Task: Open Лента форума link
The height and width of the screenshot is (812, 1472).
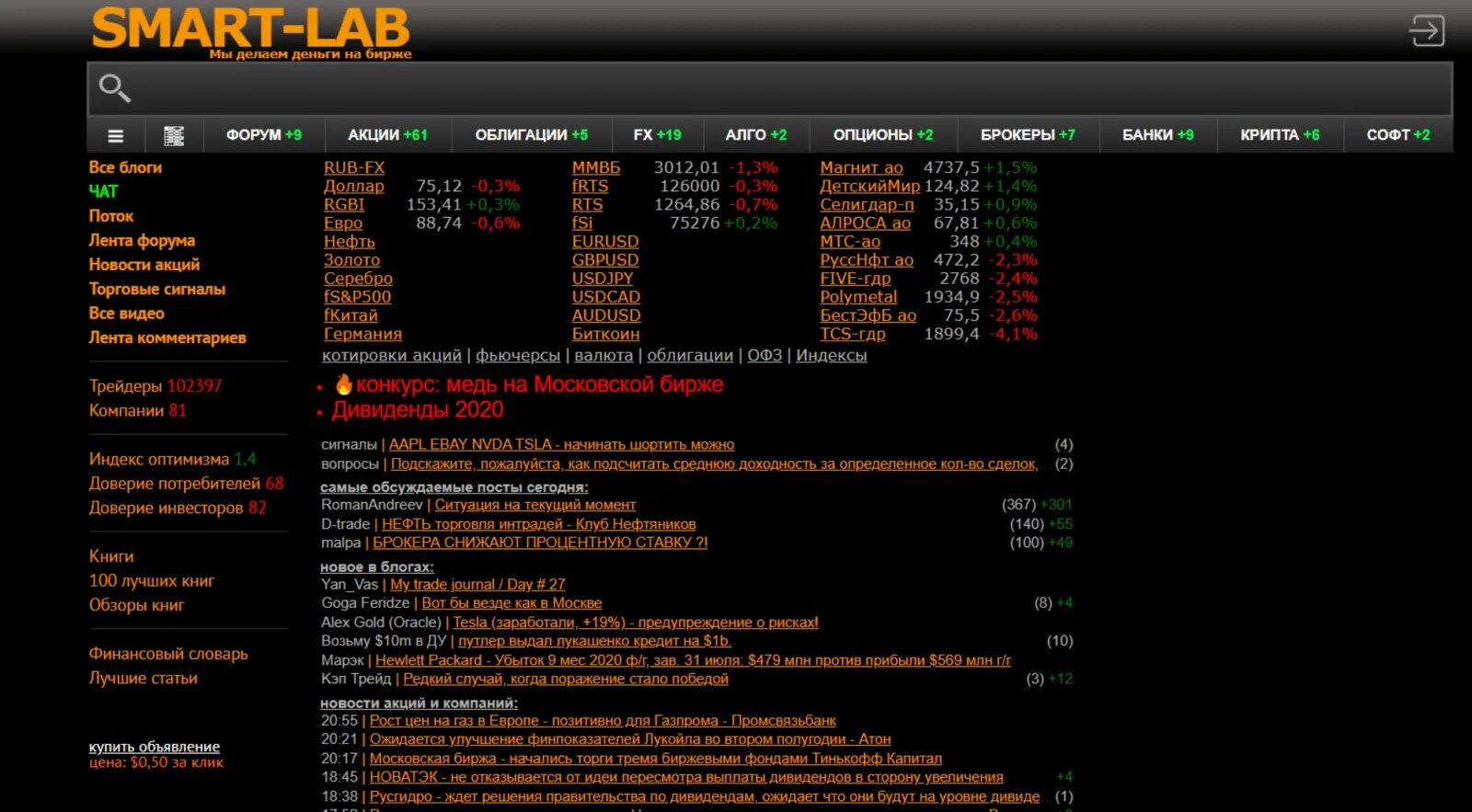Action: [x=142, y=240]
